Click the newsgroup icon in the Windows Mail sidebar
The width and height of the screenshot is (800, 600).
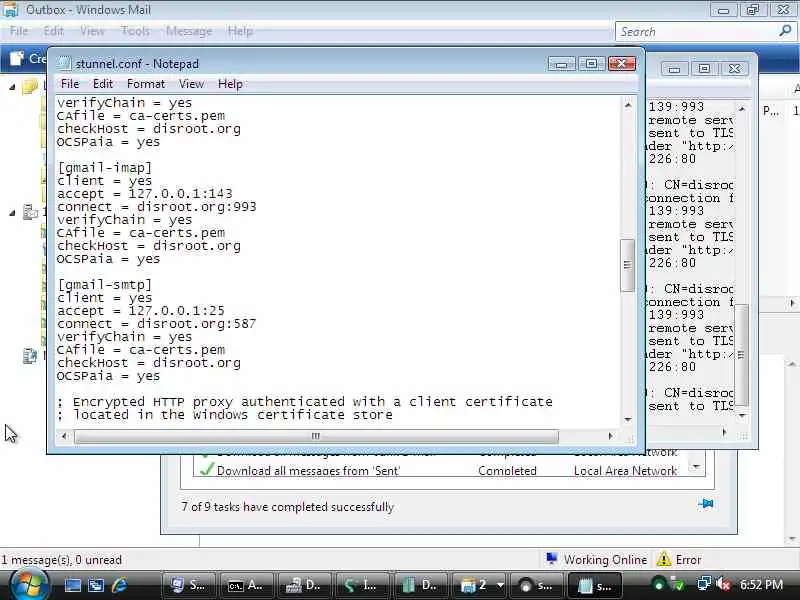coord(30,356)
